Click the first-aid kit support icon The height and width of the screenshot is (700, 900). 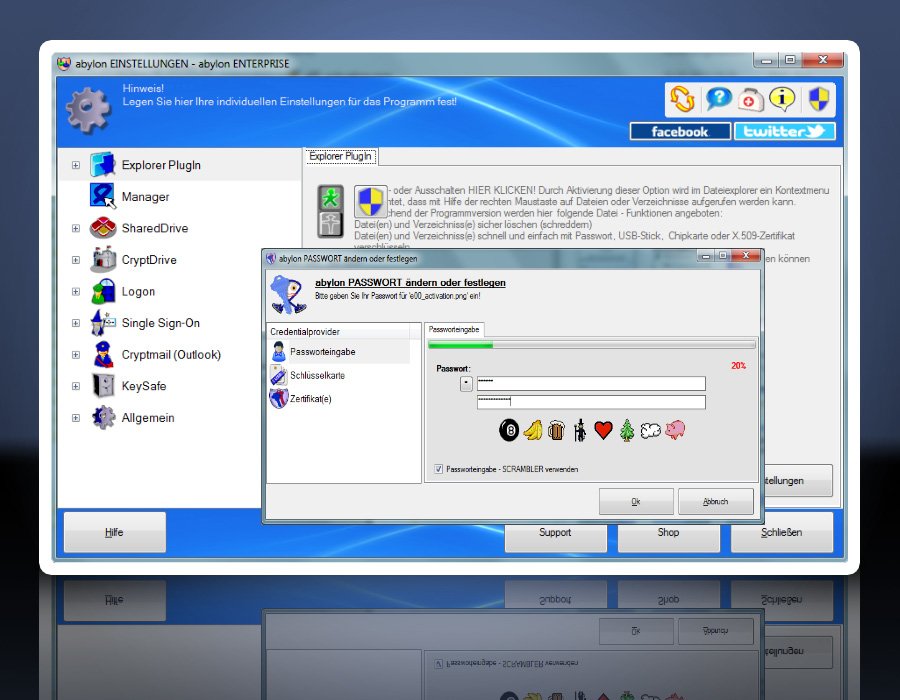[750, 100]
